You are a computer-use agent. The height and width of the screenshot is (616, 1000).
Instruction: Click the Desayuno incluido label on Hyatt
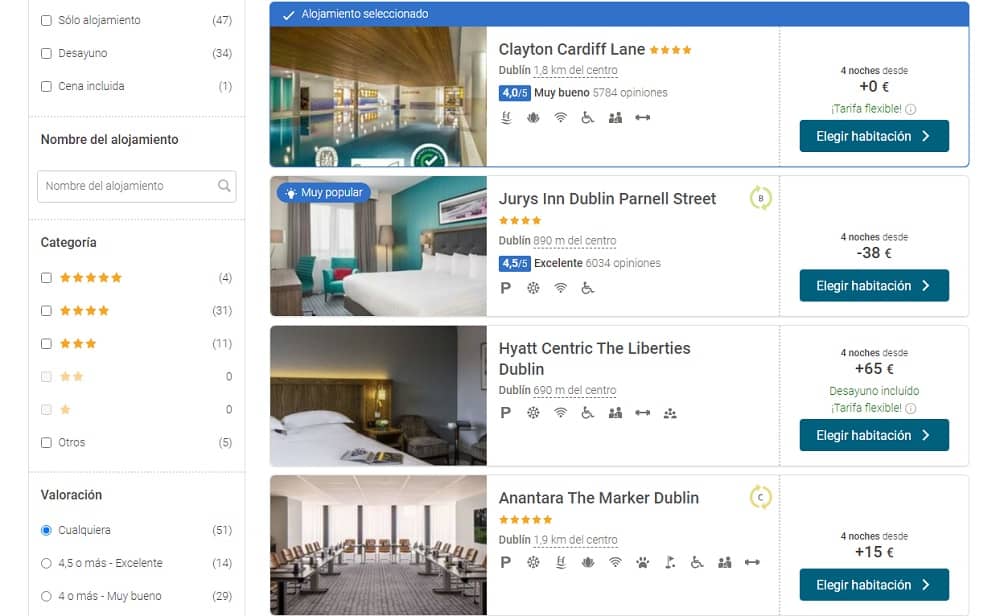click(874, 391)
